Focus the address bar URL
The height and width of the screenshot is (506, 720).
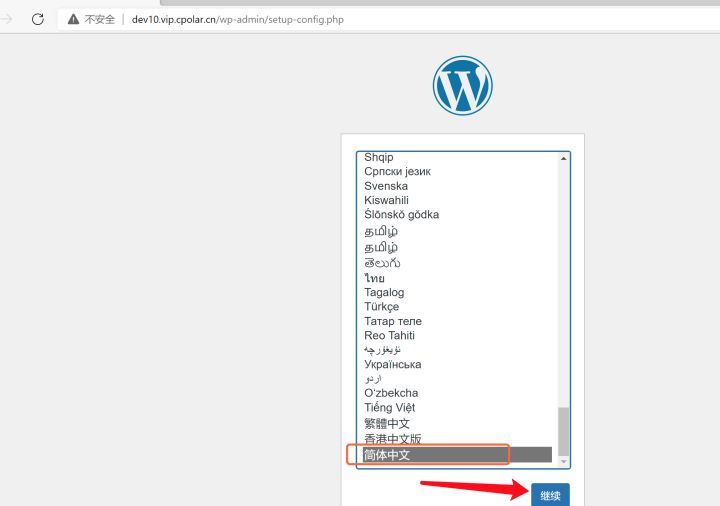tap(237, 19)
